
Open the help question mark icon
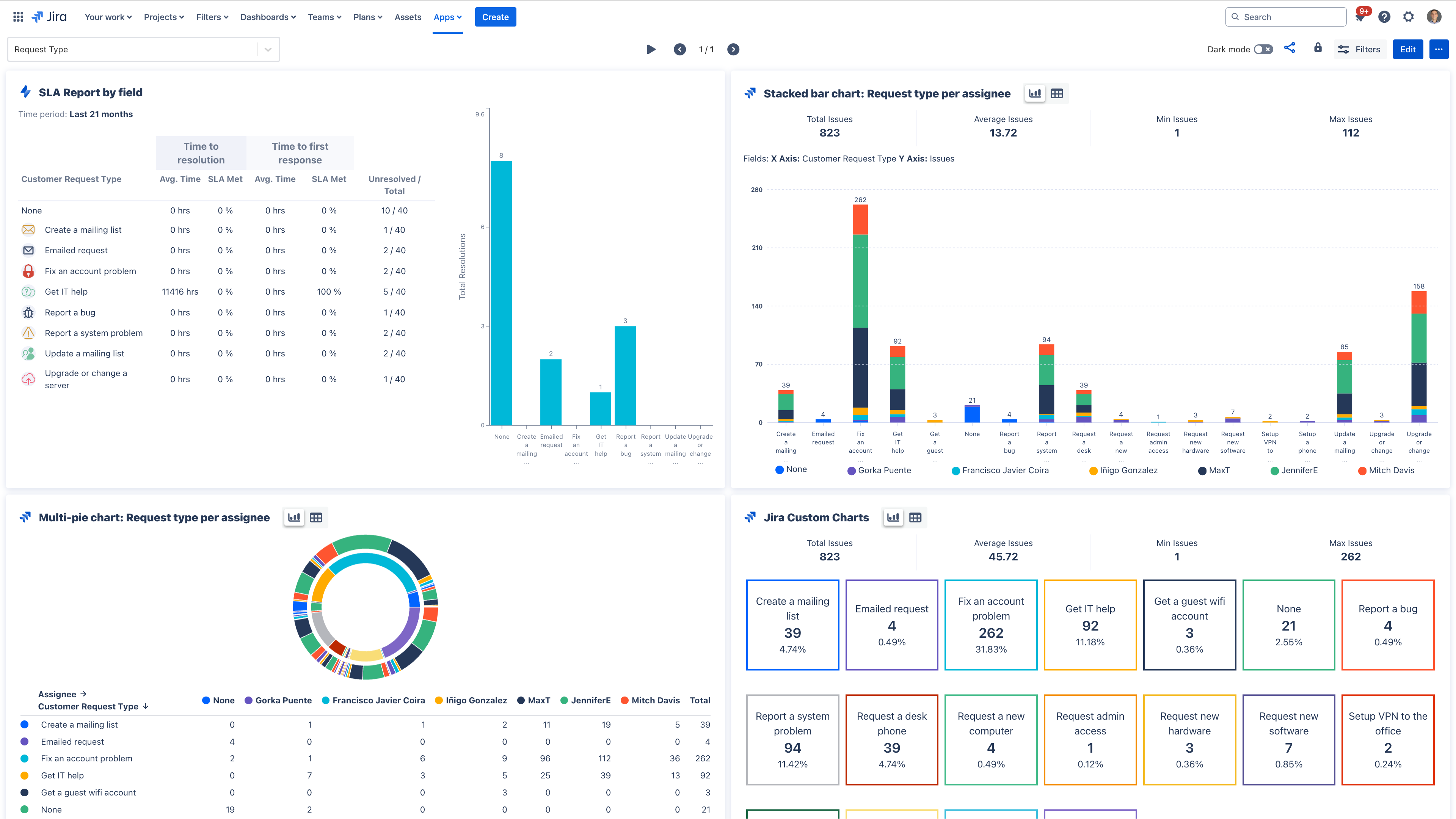1384,17
